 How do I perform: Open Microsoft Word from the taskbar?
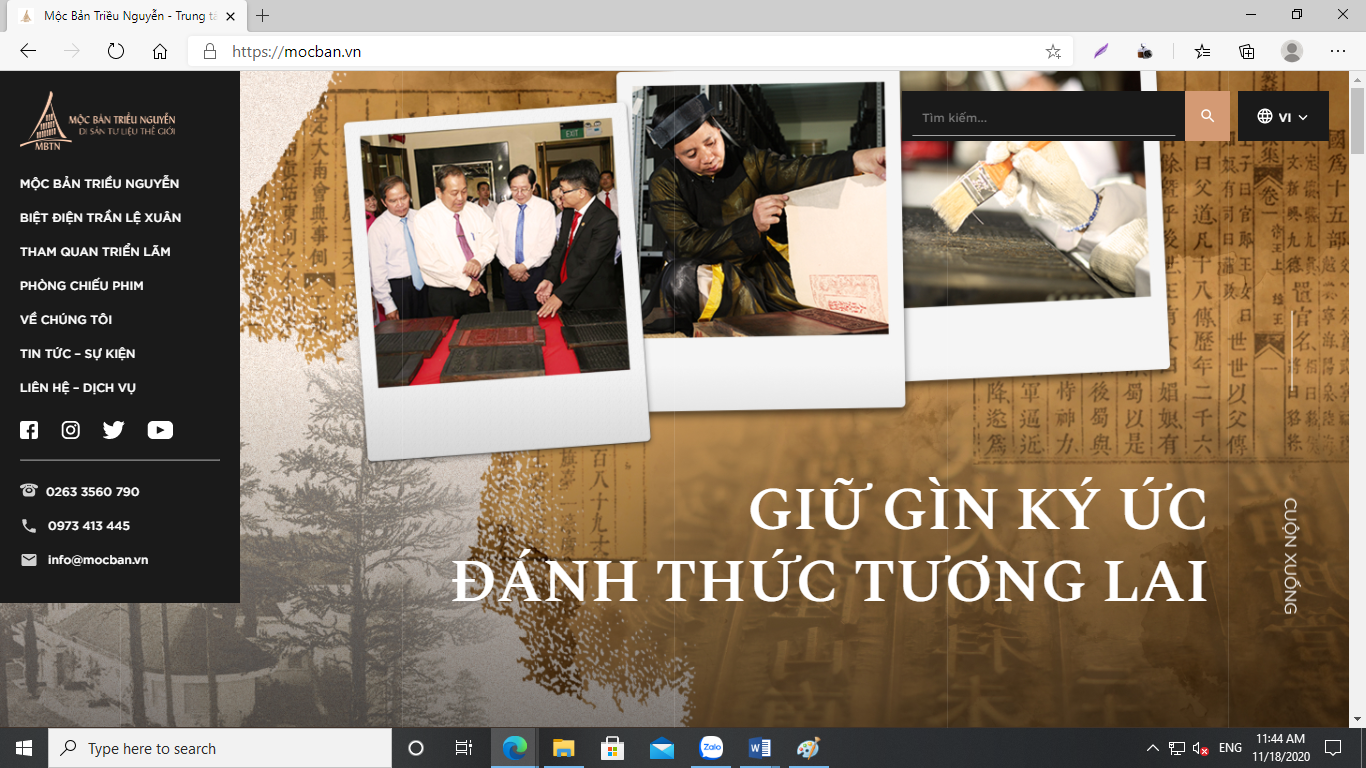click(x=759, y=748)
